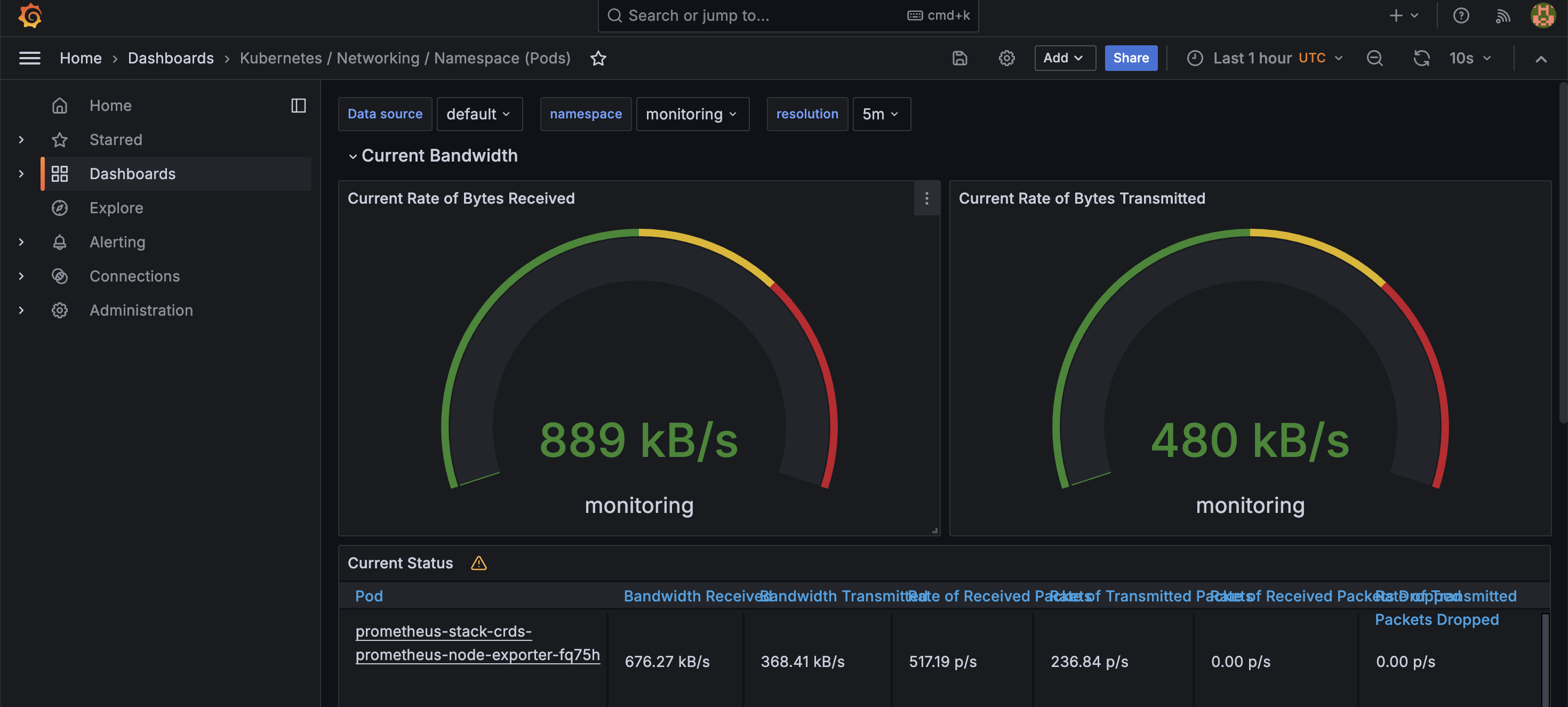Toggle the hamburger navigation menu

click(30, 59)
